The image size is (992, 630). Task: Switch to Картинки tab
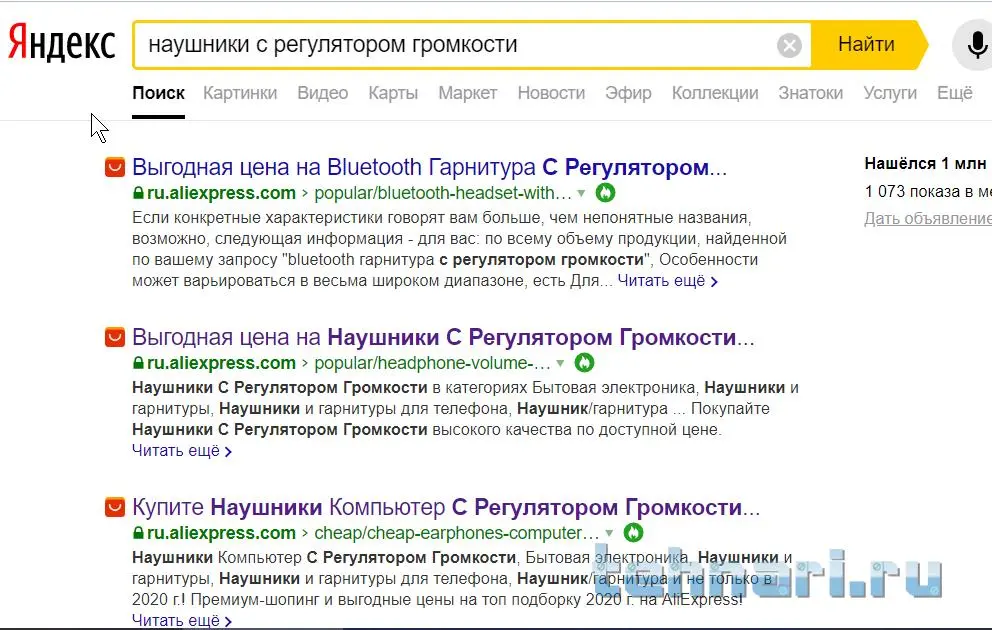tap(240, 93)
